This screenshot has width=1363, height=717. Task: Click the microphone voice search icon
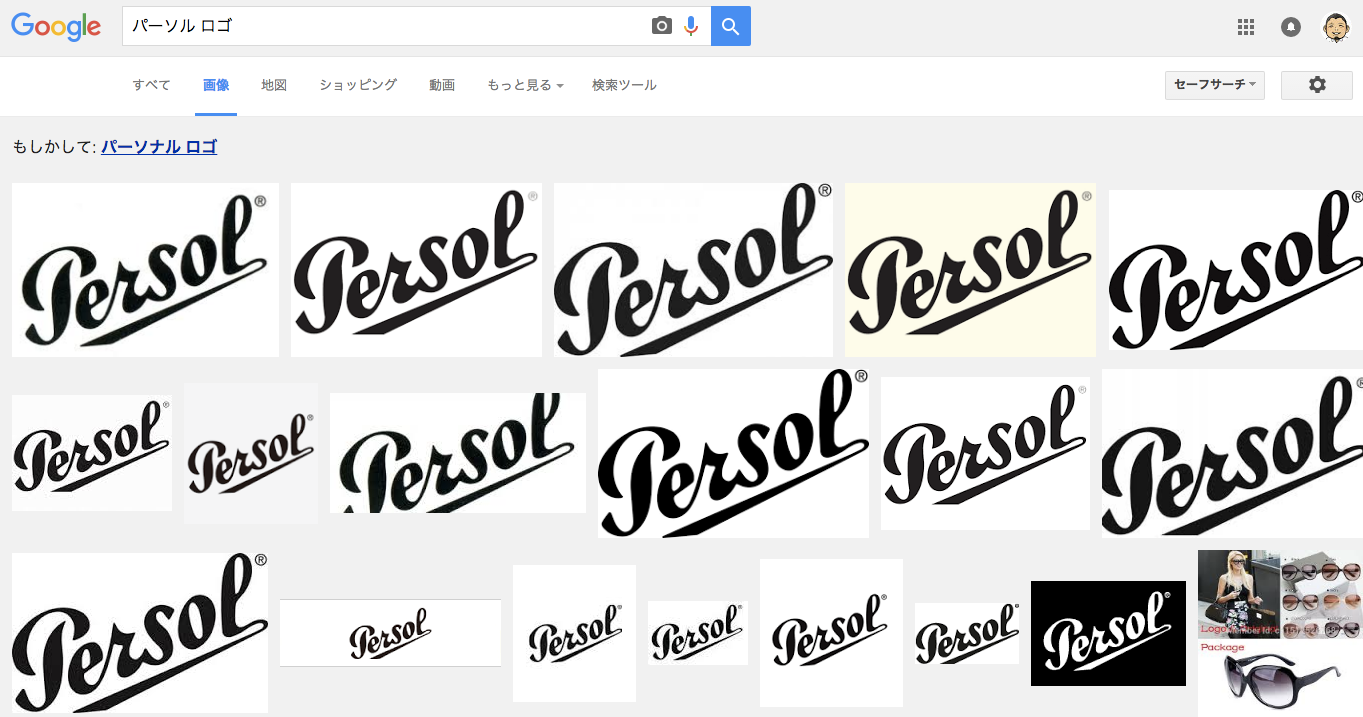point(691,26)
